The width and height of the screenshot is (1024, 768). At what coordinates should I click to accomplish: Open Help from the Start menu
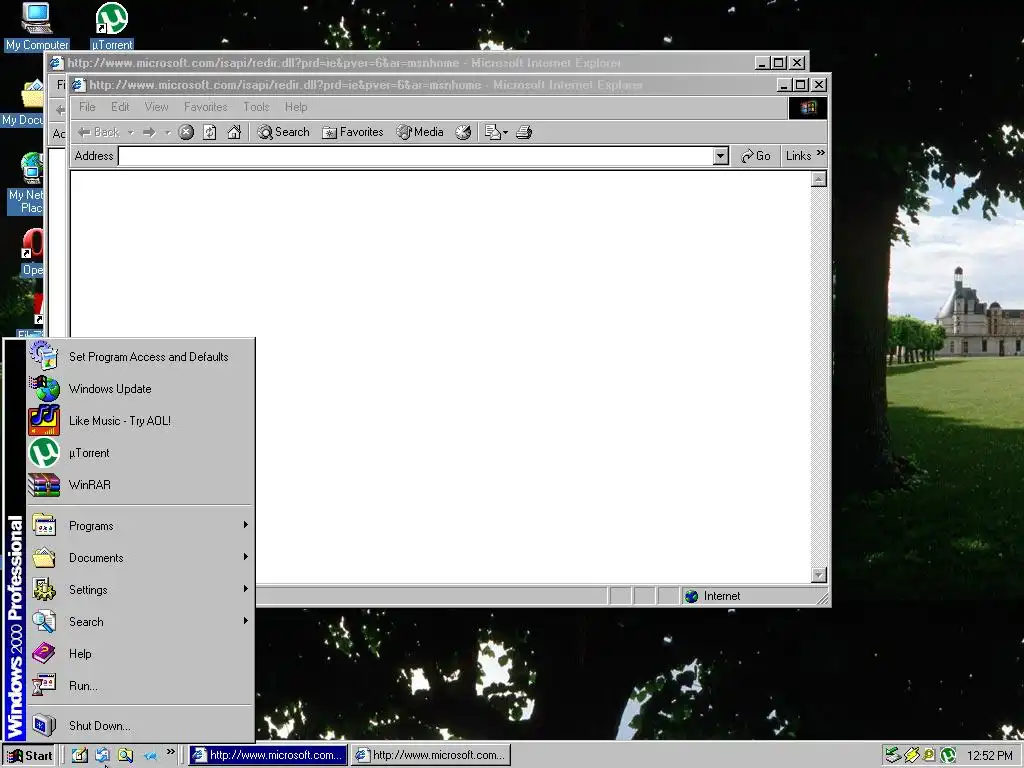point(140,654)
